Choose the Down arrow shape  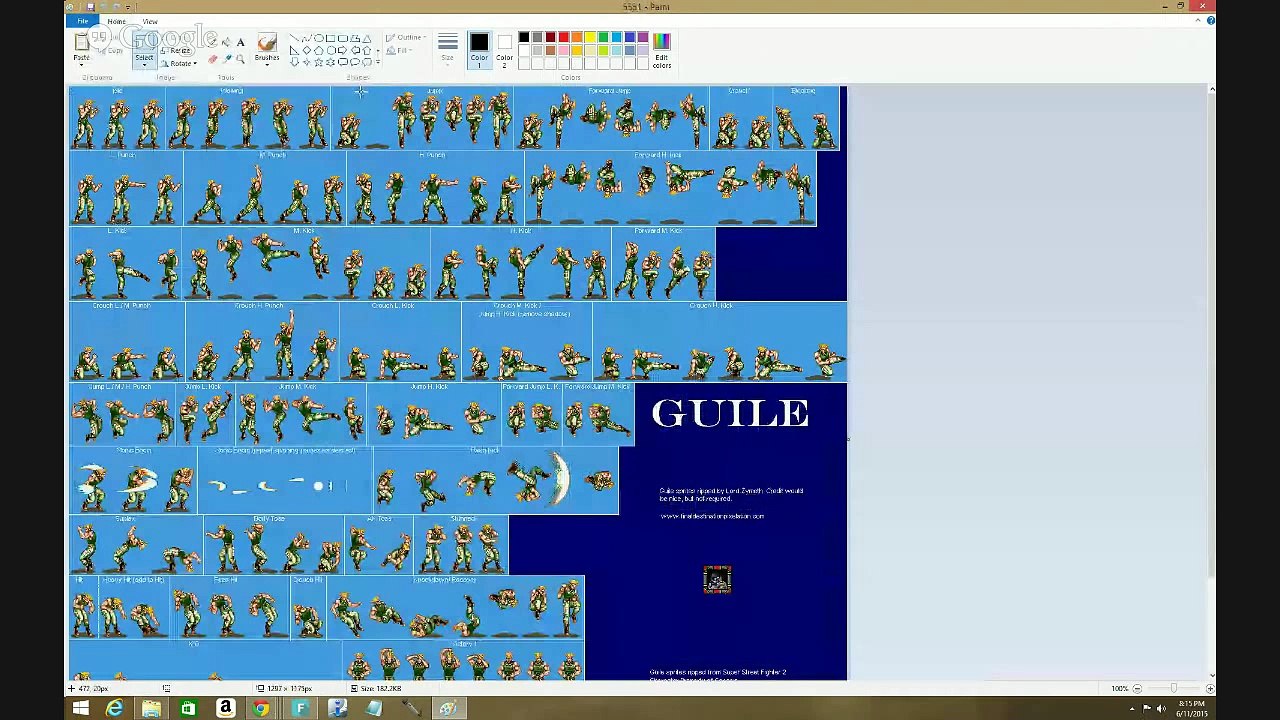pos(294,62)
